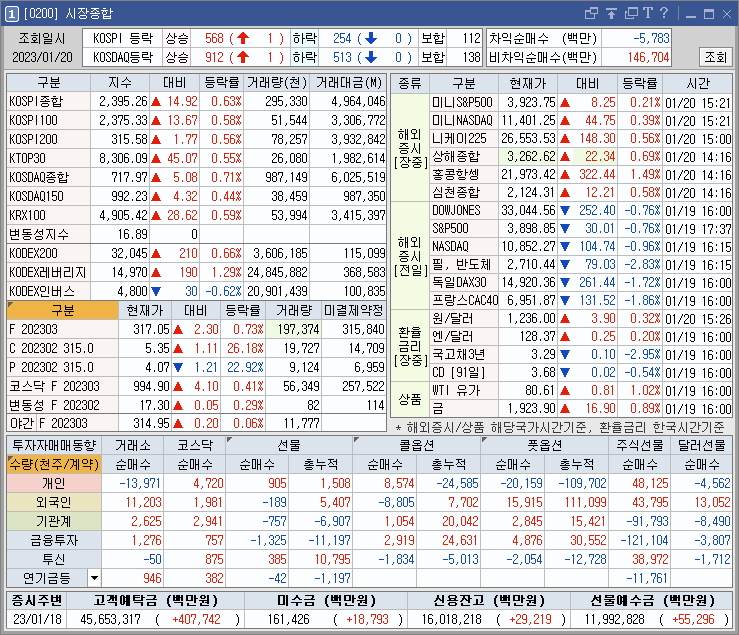The height and width of the screenshot is (635, 739).
Task: Click the duplicate window icon in title bar
Action: pyautogui.click(x=631, y=13)
